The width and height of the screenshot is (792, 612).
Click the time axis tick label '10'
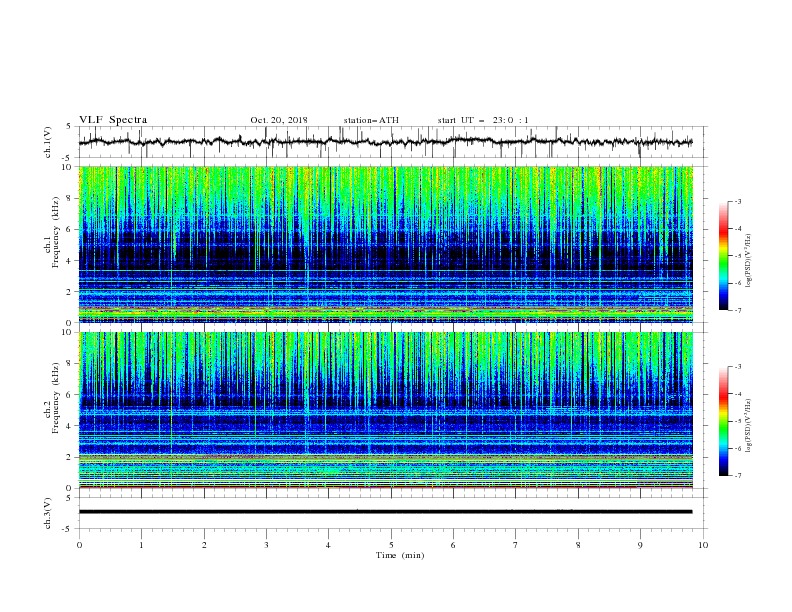pos(703,545)
